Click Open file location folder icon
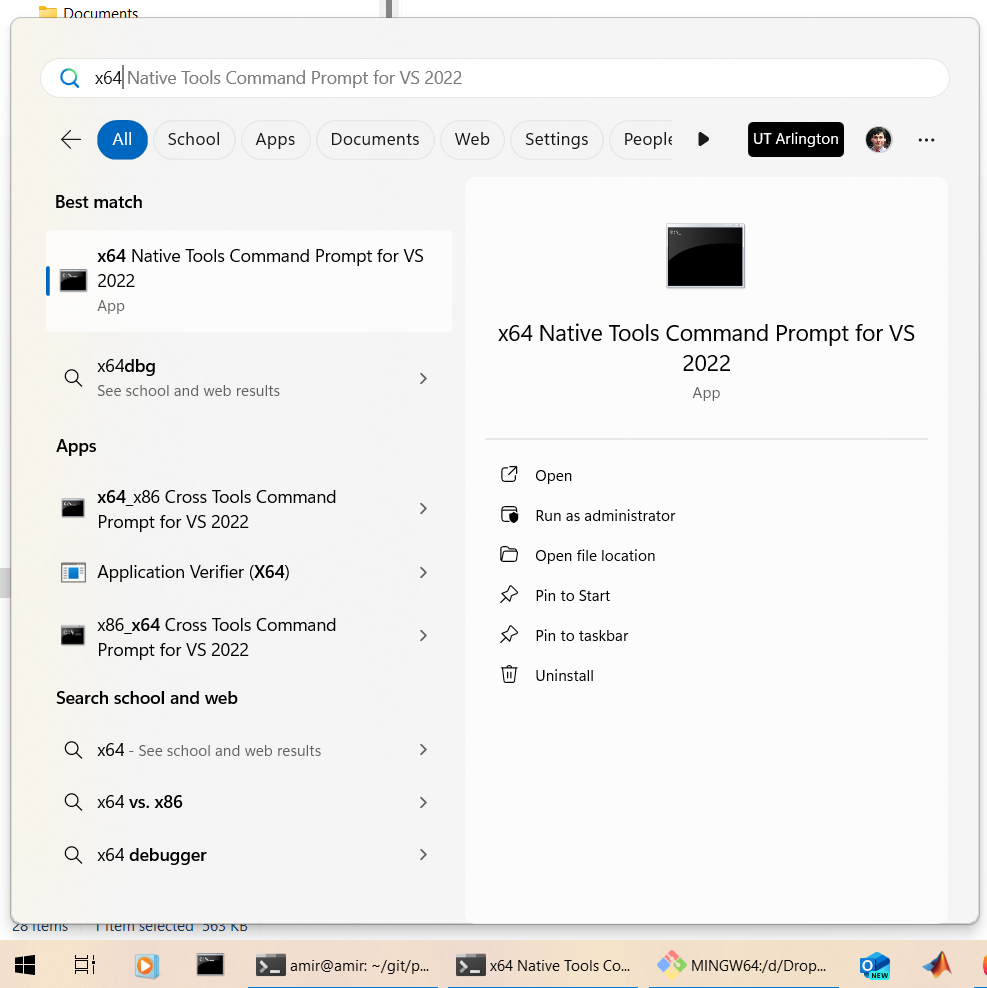Viewport: 987px width, 988px height. [509, 554]
